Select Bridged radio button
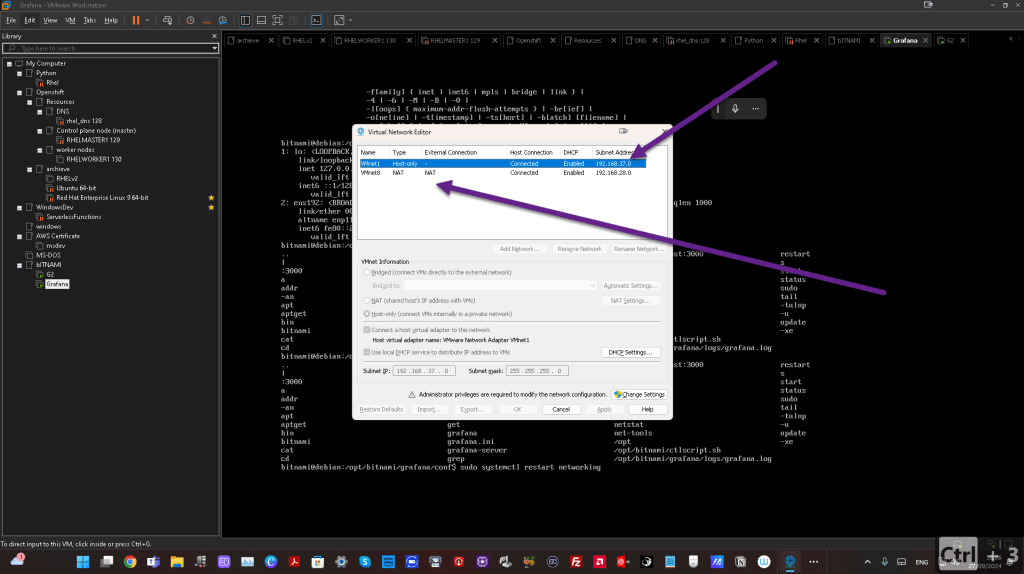1024x574 pixels. 367,272
